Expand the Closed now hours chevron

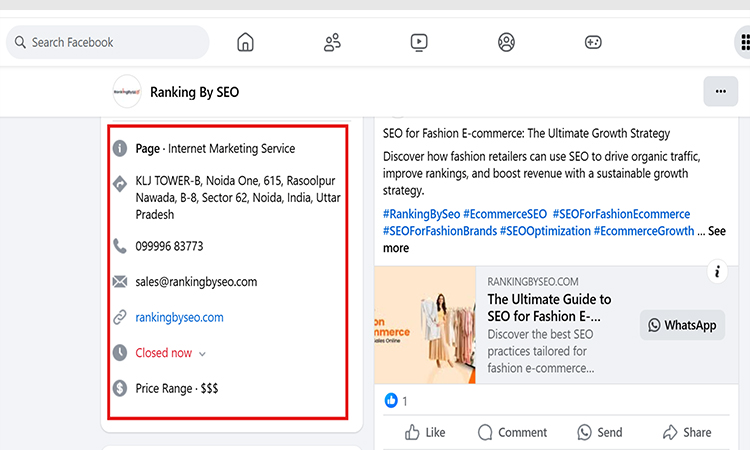point(202,354)
